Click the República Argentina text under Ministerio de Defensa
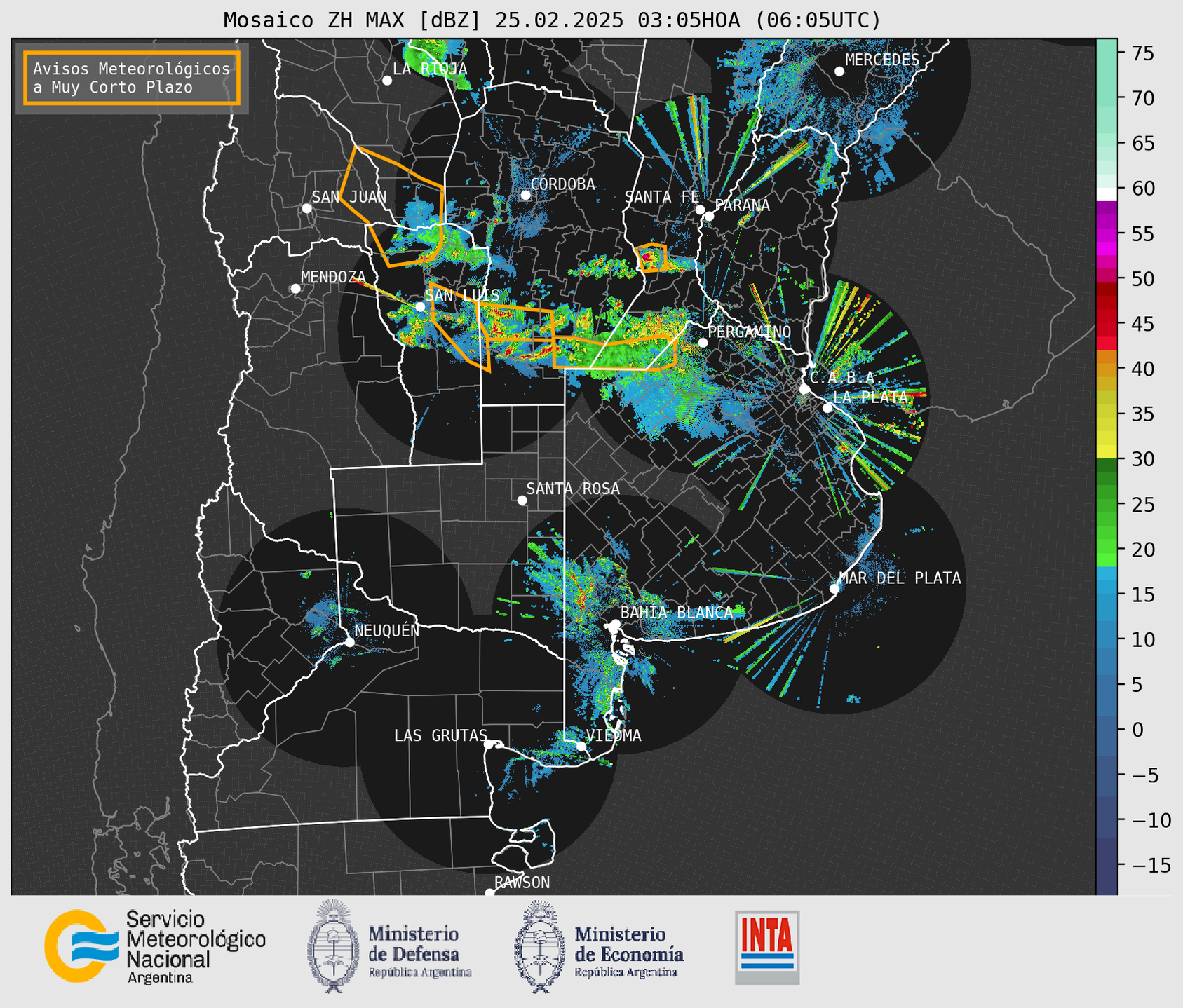 click(420, 972)
